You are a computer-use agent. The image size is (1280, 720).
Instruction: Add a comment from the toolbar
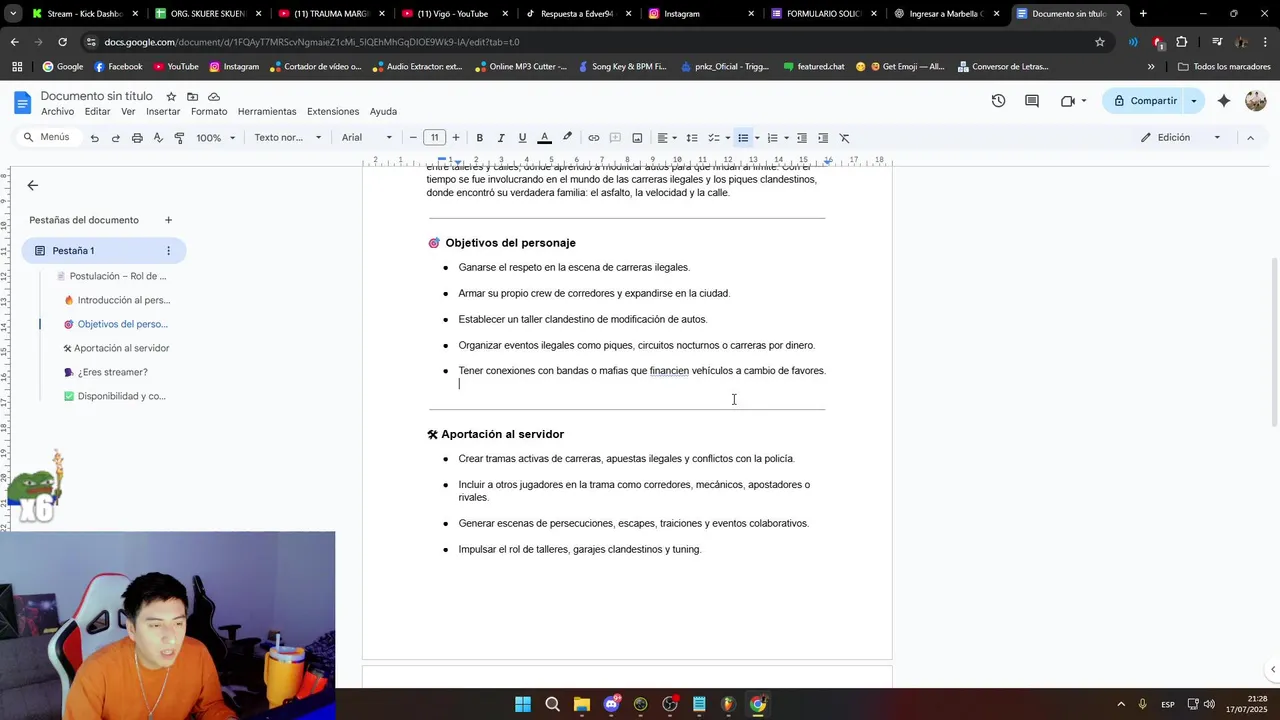(615, 138)
